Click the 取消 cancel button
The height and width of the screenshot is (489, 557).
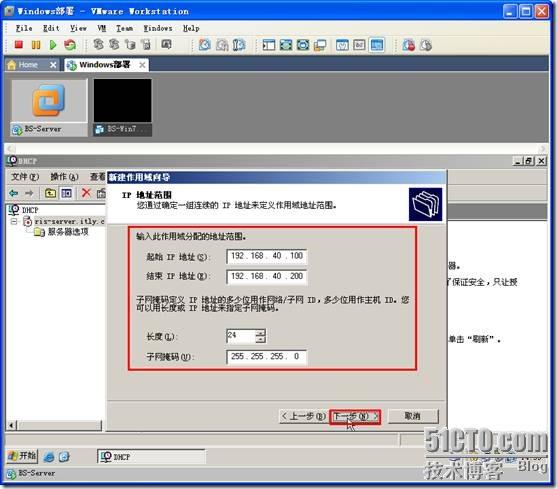pyautogui.click(x=413, y=416)
